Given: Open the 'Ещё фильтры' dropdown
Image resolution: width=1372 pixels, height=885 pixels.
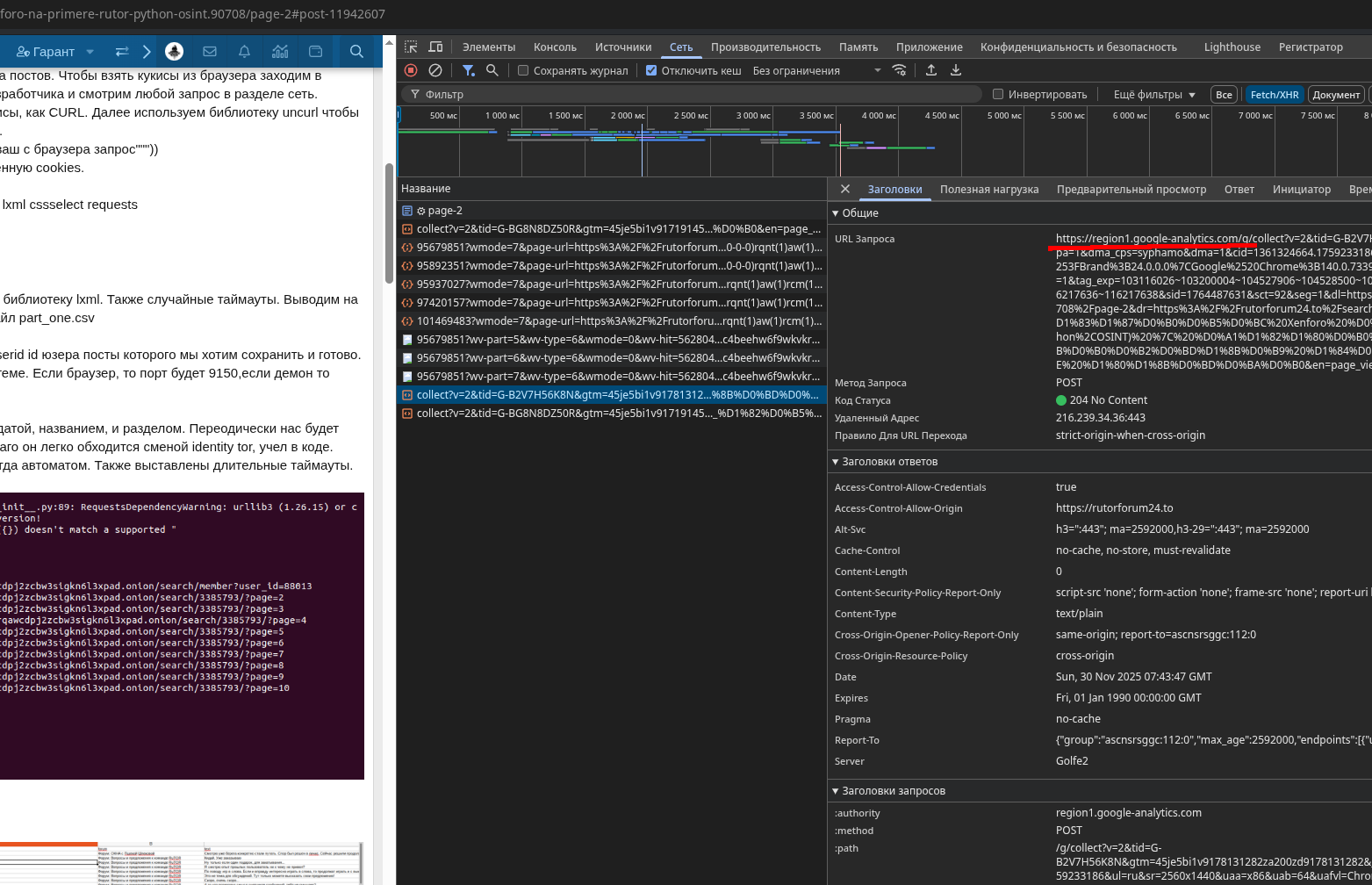Looking at the screenshot, I should tap(1154, 94).
